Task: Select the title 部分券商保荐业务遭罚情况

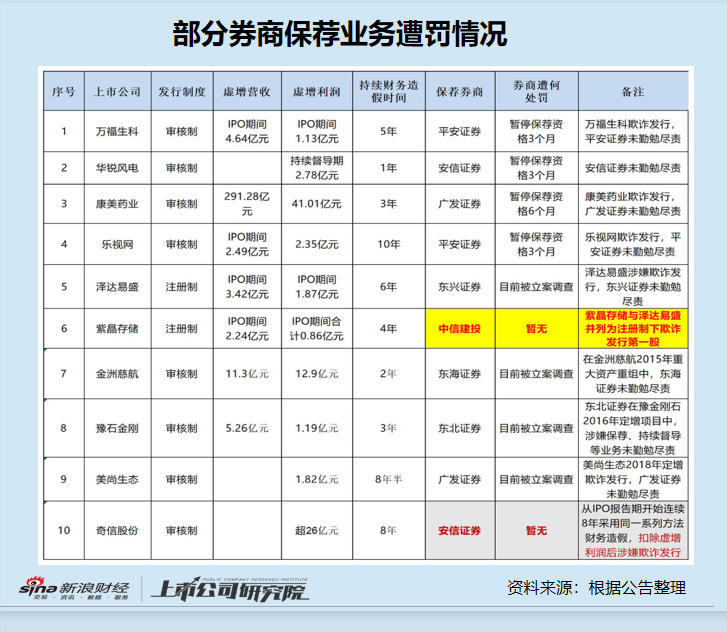Action: (340, 34)
